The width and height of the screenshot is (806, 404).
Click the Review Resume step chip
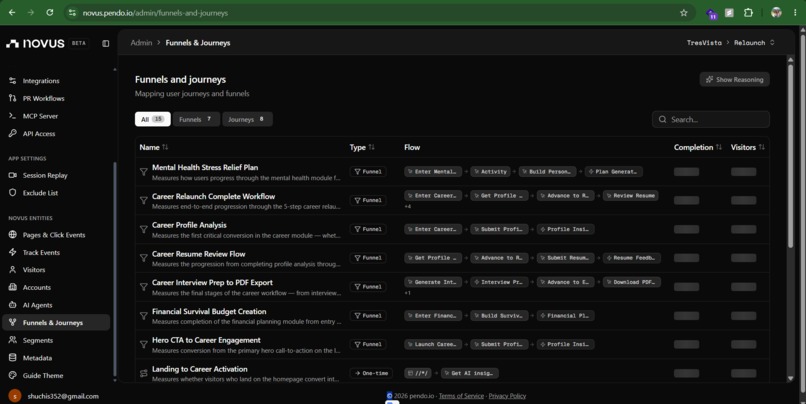click(x=630, y=196)
